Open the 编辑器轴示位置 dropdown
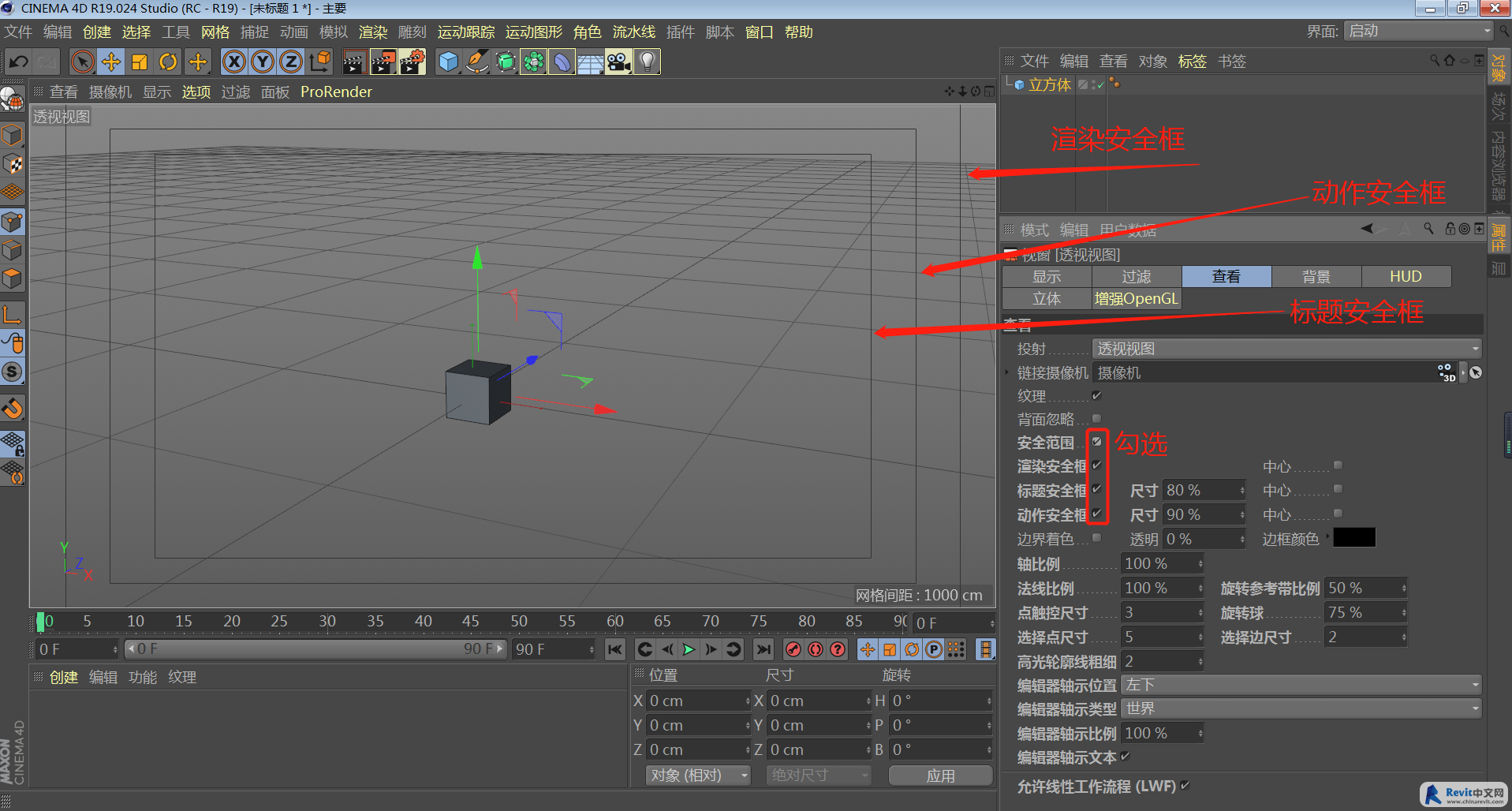1512x811 pixels. 1301,685
